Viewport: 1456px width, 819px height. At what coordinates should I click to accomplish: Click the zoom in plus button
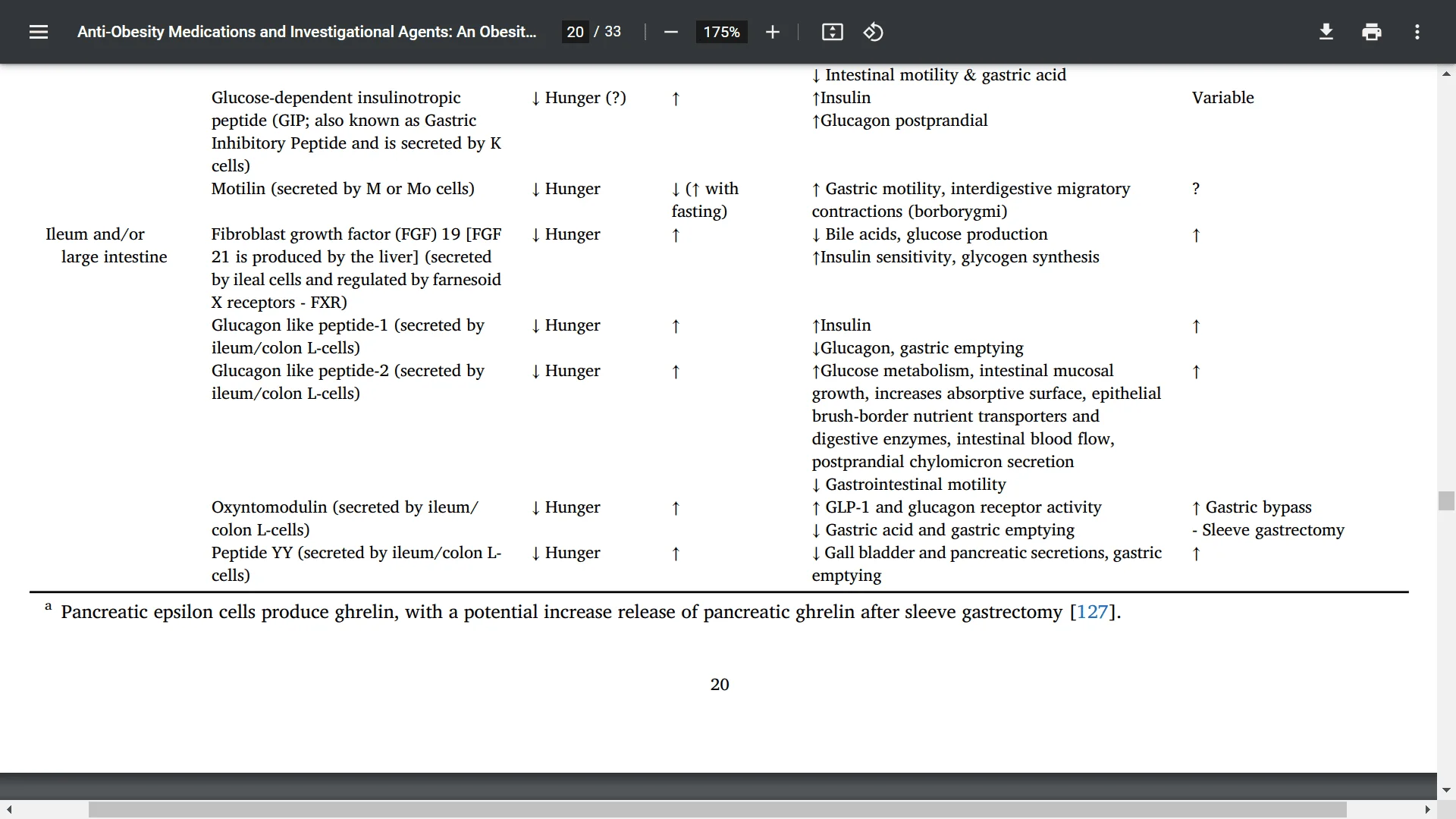[772, 32]
